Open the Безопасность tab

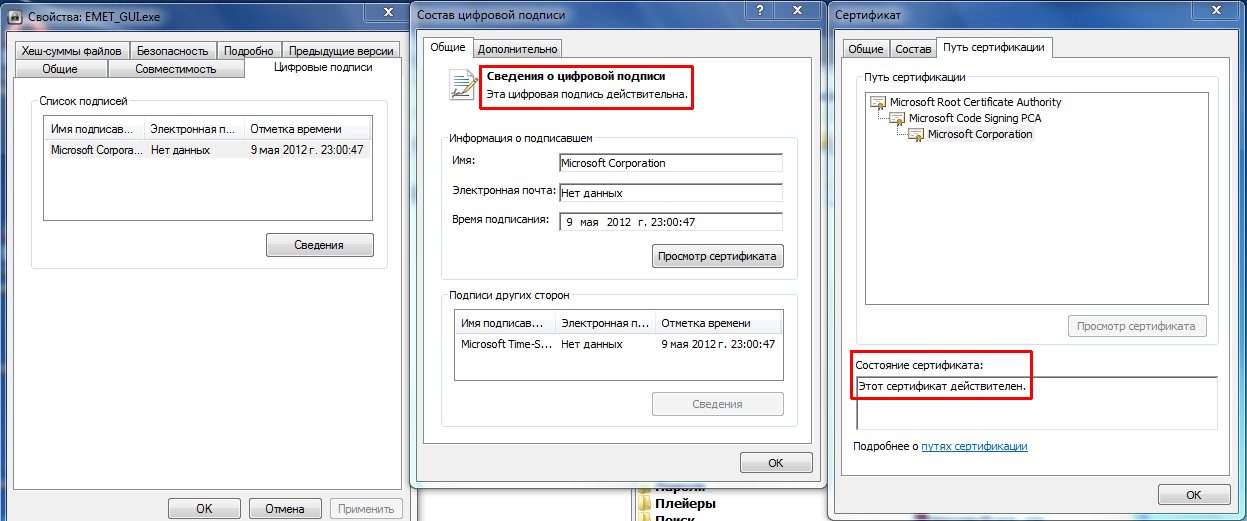tap(172, 51)
